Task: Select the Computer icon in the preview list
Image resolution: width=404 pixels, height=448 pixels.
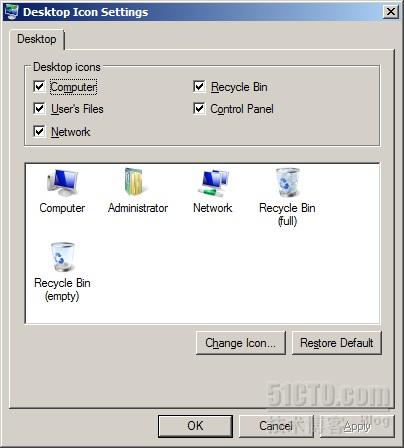Action: pos(62,191)
